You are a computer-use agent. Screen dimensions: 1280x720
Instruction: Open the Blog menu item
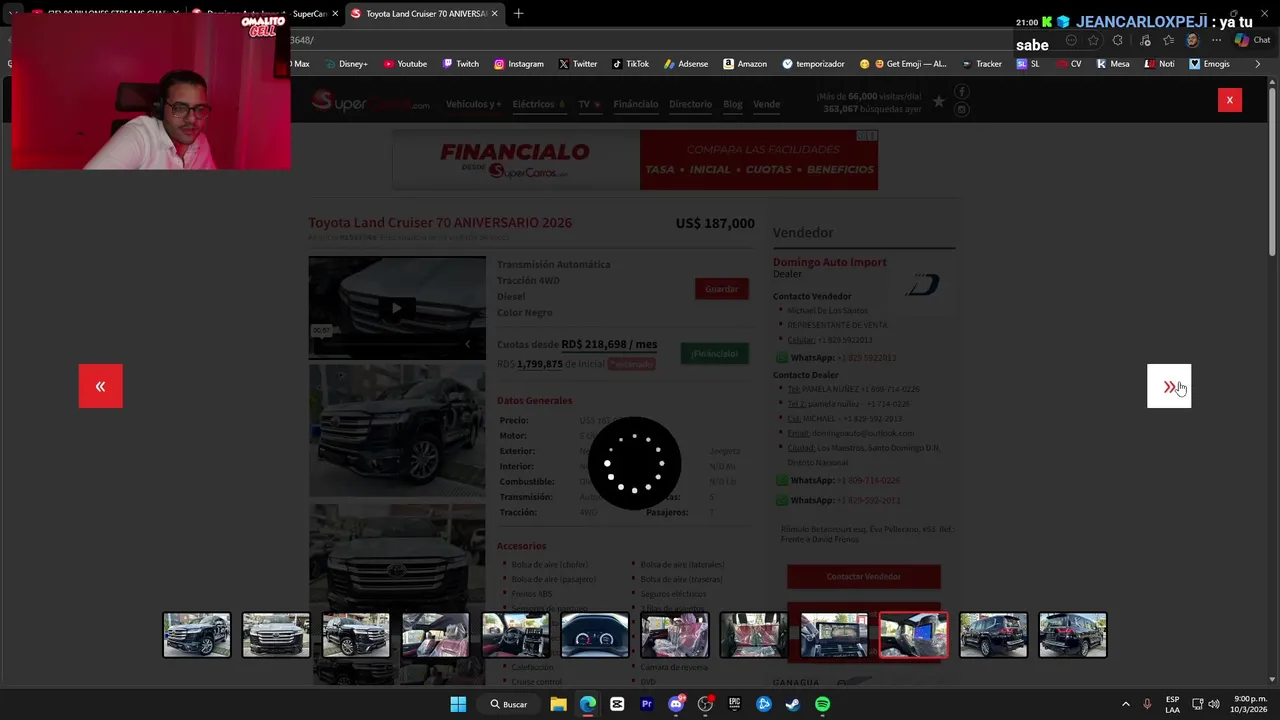coord(733,104)
